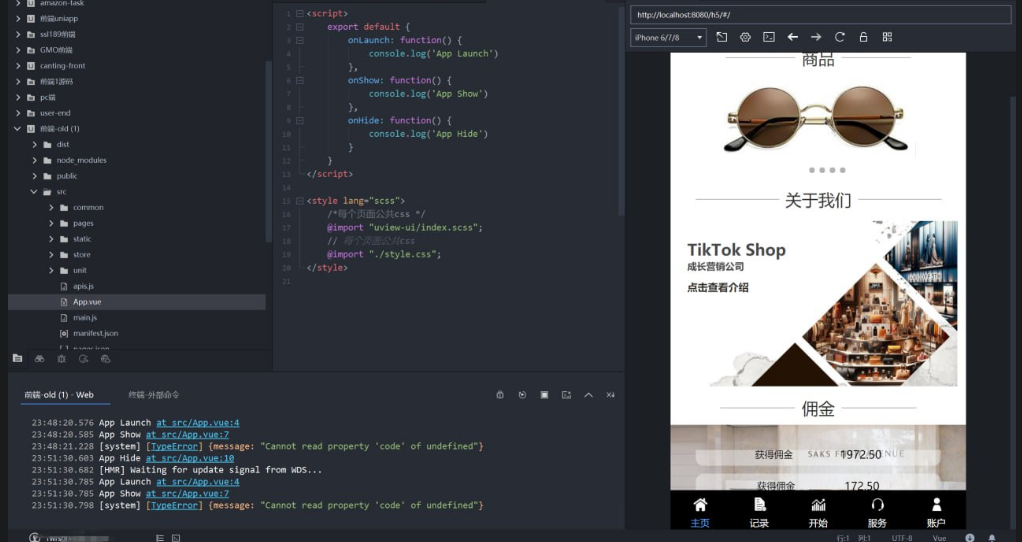Click the binoculars search icon below file tree

[x=39, y=358]
